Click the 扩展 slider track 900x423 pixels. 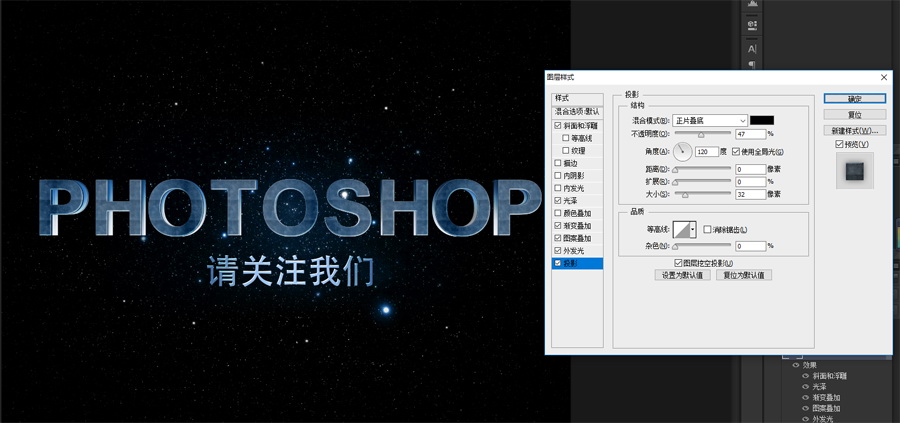[x=702, y=182]
